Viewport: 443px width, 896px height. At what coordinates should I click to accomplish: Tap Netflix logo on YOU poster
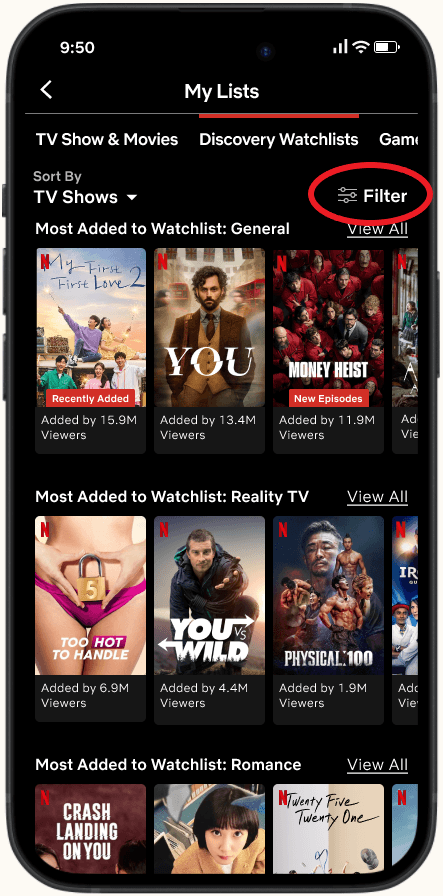(x=163, y=262)
